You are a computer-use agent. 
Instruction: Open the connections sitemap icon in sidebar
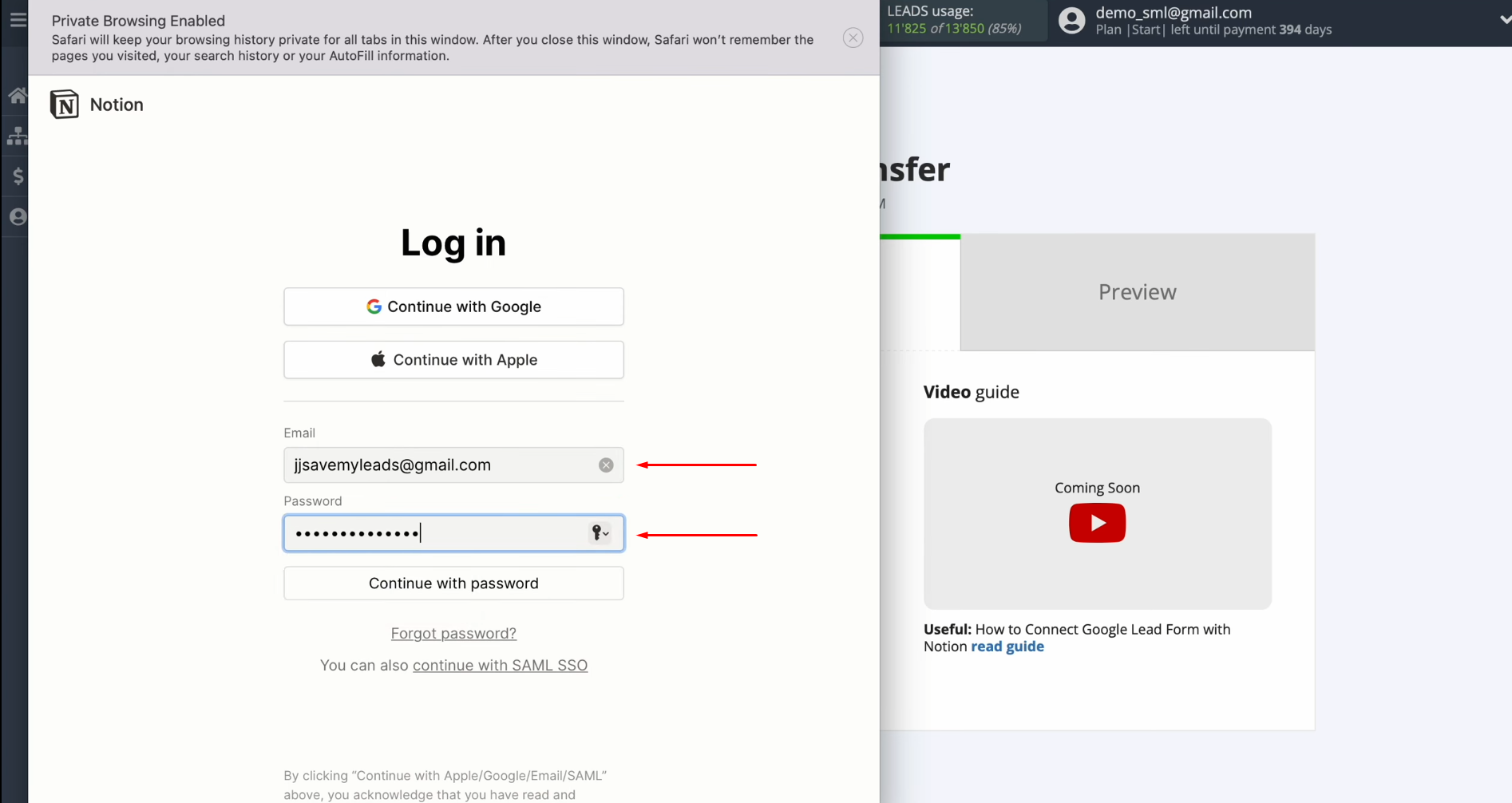click(x=18, y=136)
